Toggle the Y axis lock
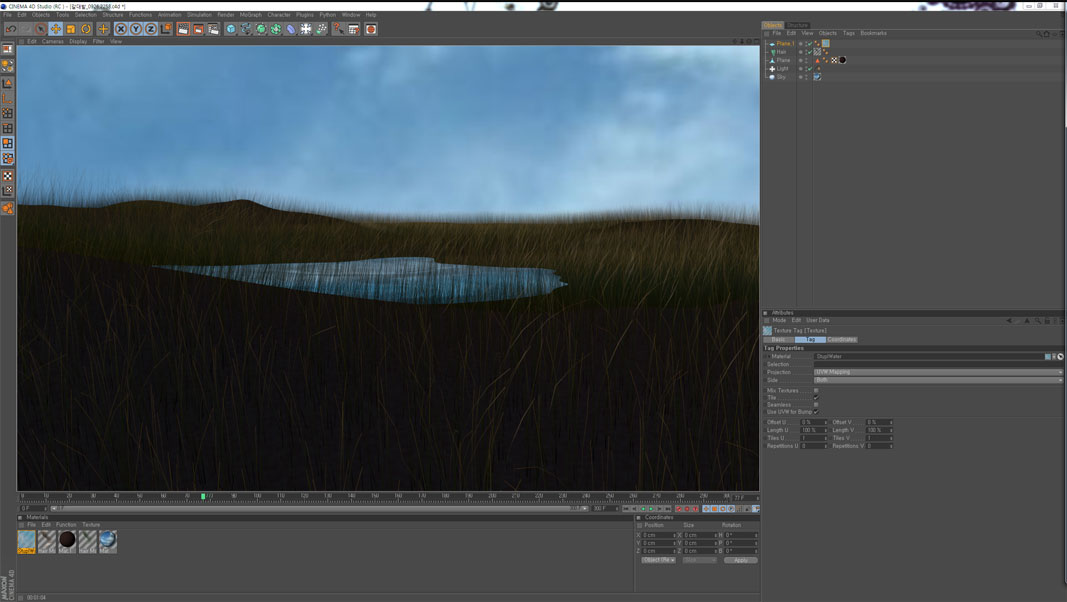 tap(135, 29)
